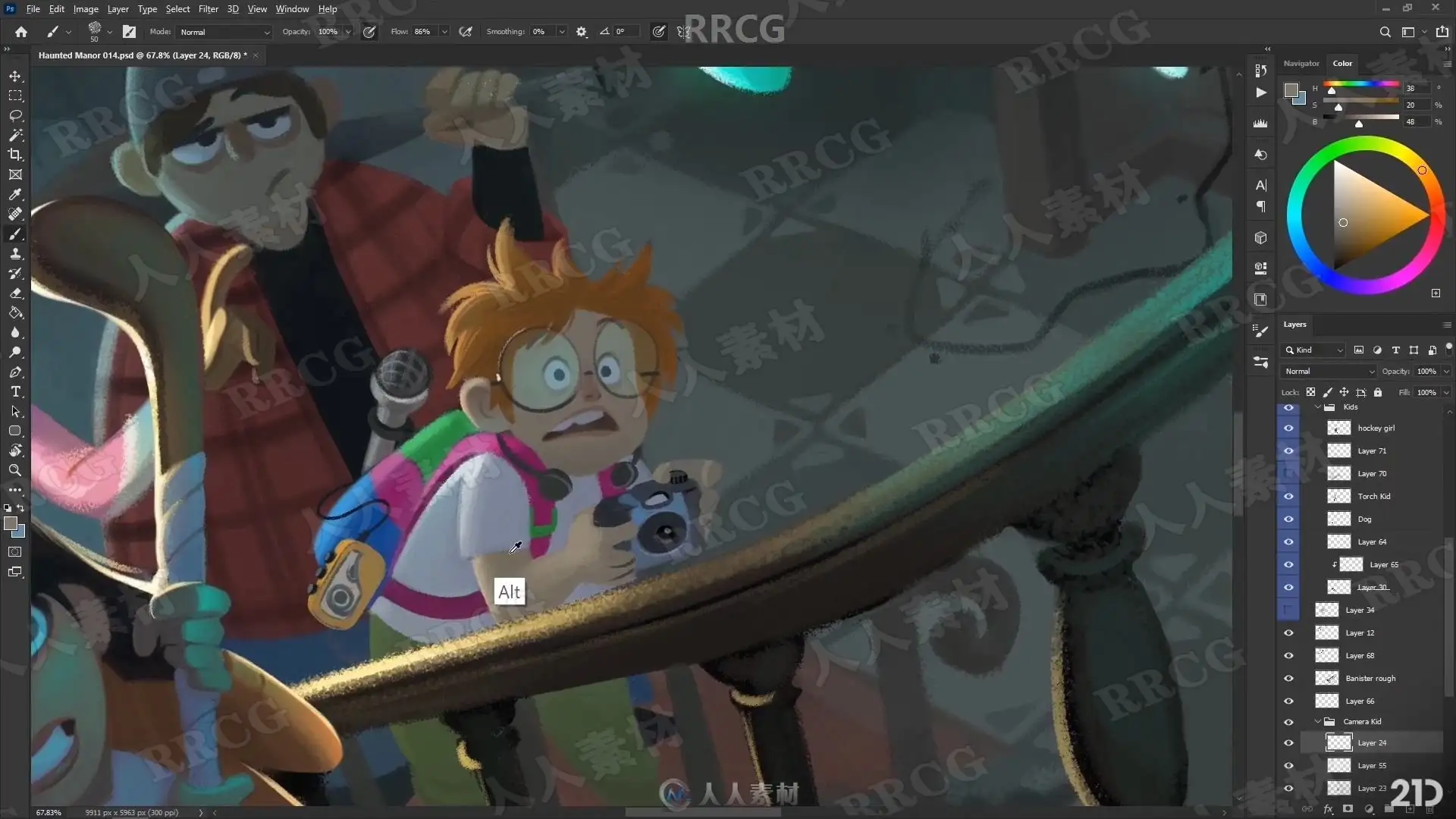1456x819 pixels.
Task: Open the Window menu
Action: point(292,9)
